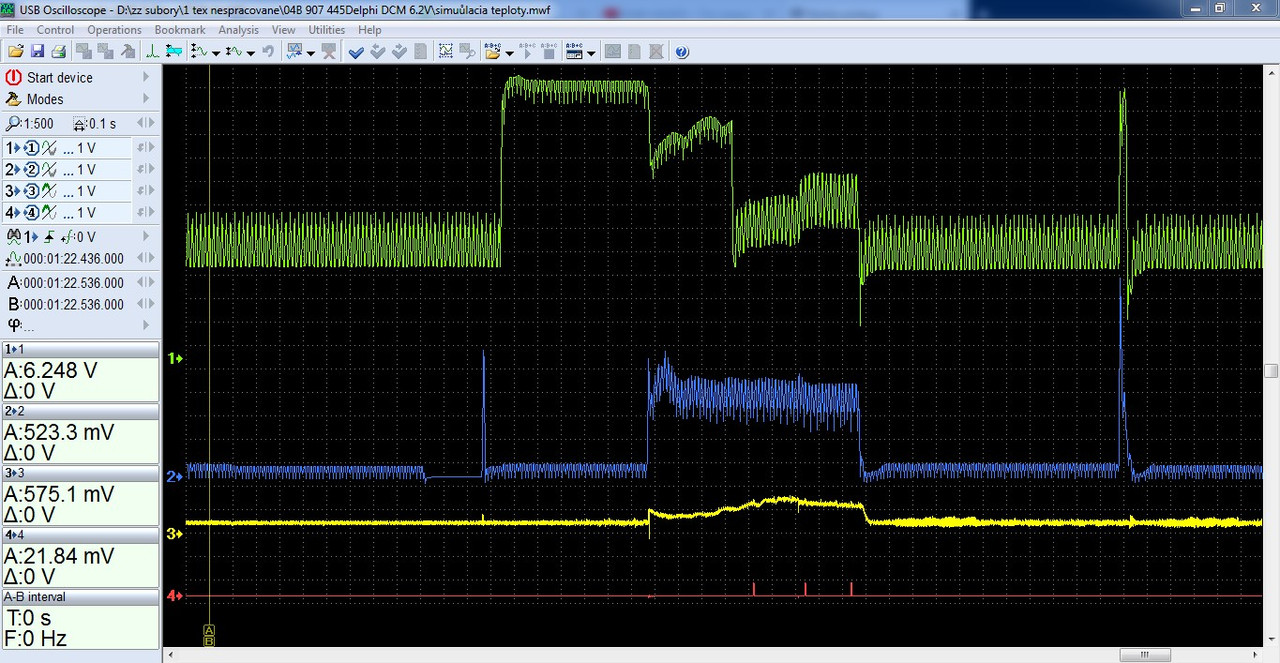
Task: Click the waveform analysis script icon
Action: pyautogui.click(x=295, y=51)
